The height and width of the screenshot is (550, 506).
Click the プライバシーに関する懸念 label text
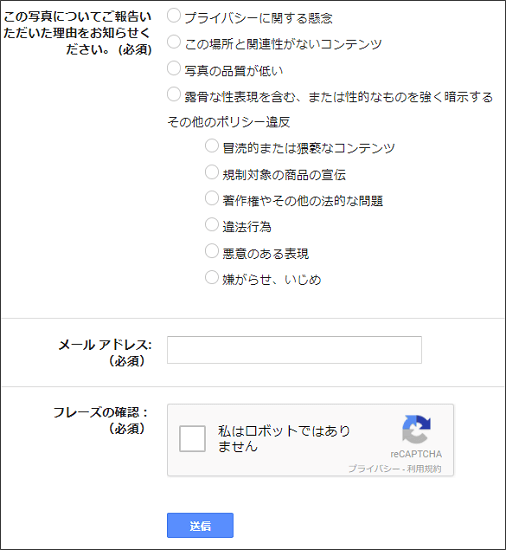click(x=258, y=18)
